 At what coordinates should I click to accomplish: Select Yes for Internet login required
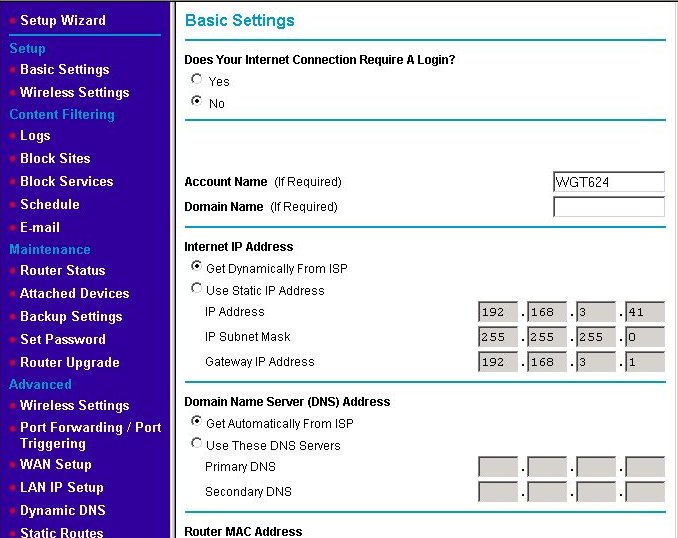tap(196, 80)
